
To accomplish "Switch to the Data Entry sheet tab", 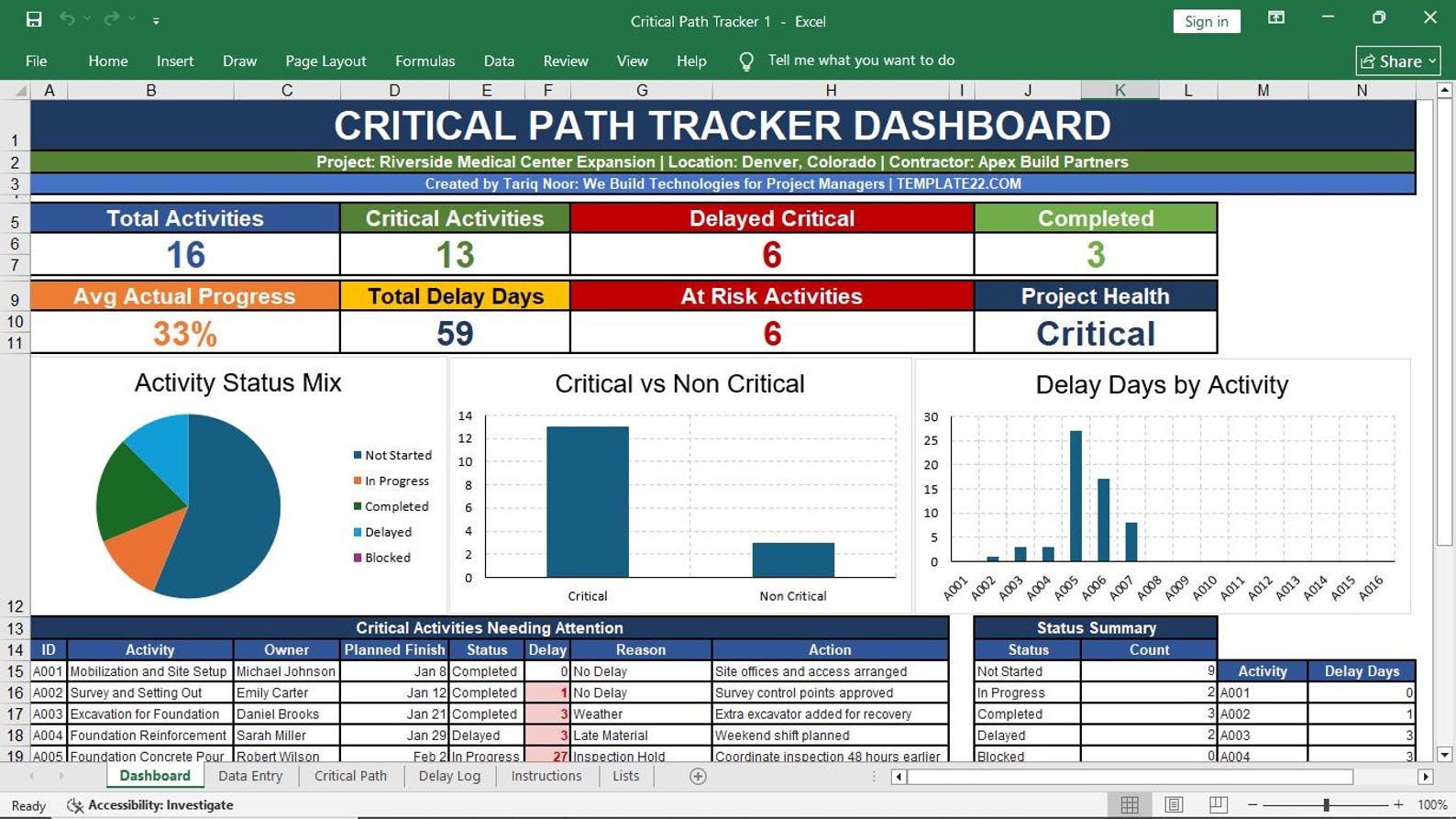I will [250, 776].
